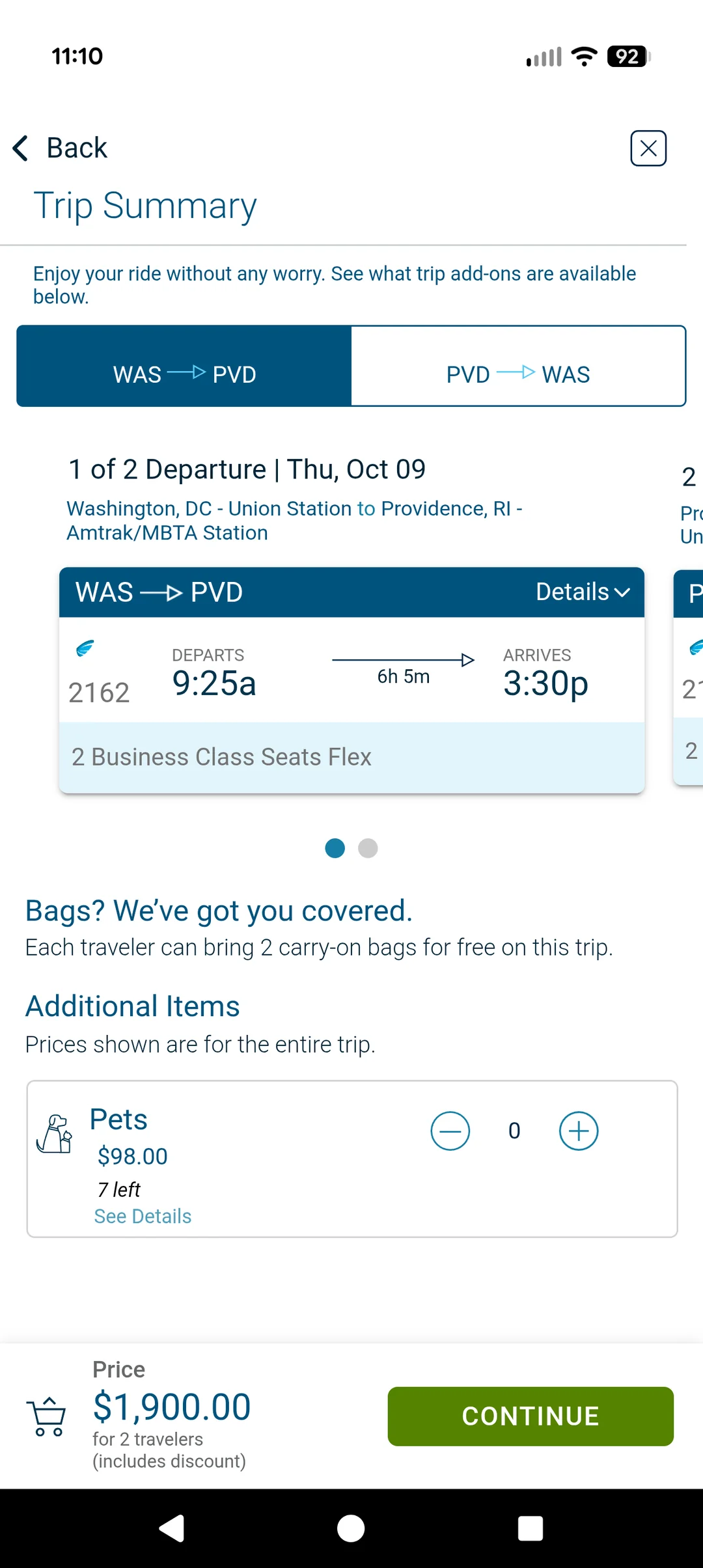The height and width of the screenshot is (1568, 703).
Task: Tap the $1,900.00 price total
Action: 172,1407
